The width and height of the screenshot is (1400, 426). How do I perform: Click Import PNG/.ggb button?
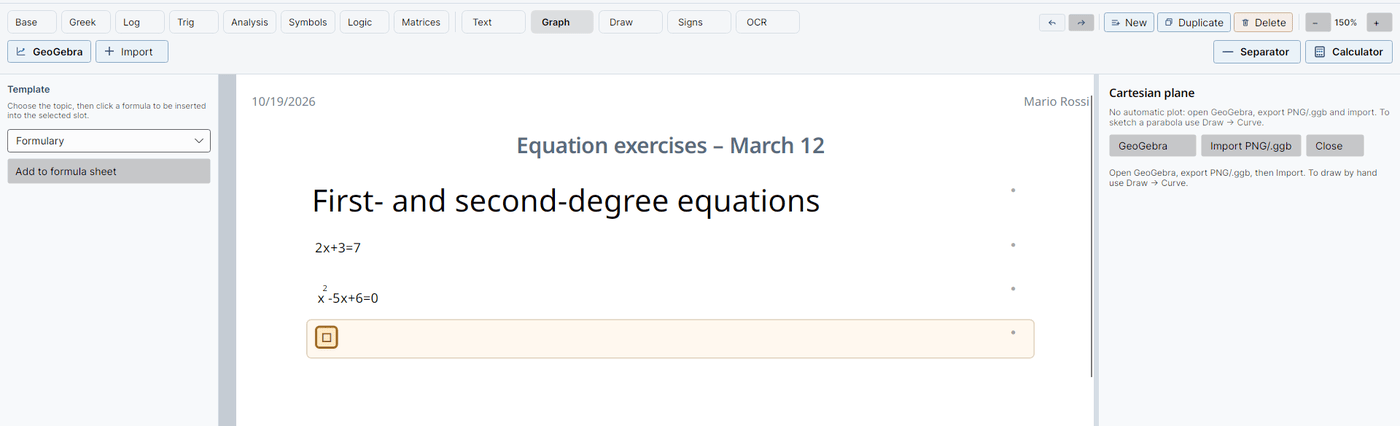pyautogui.click(x=1251, y=146)
